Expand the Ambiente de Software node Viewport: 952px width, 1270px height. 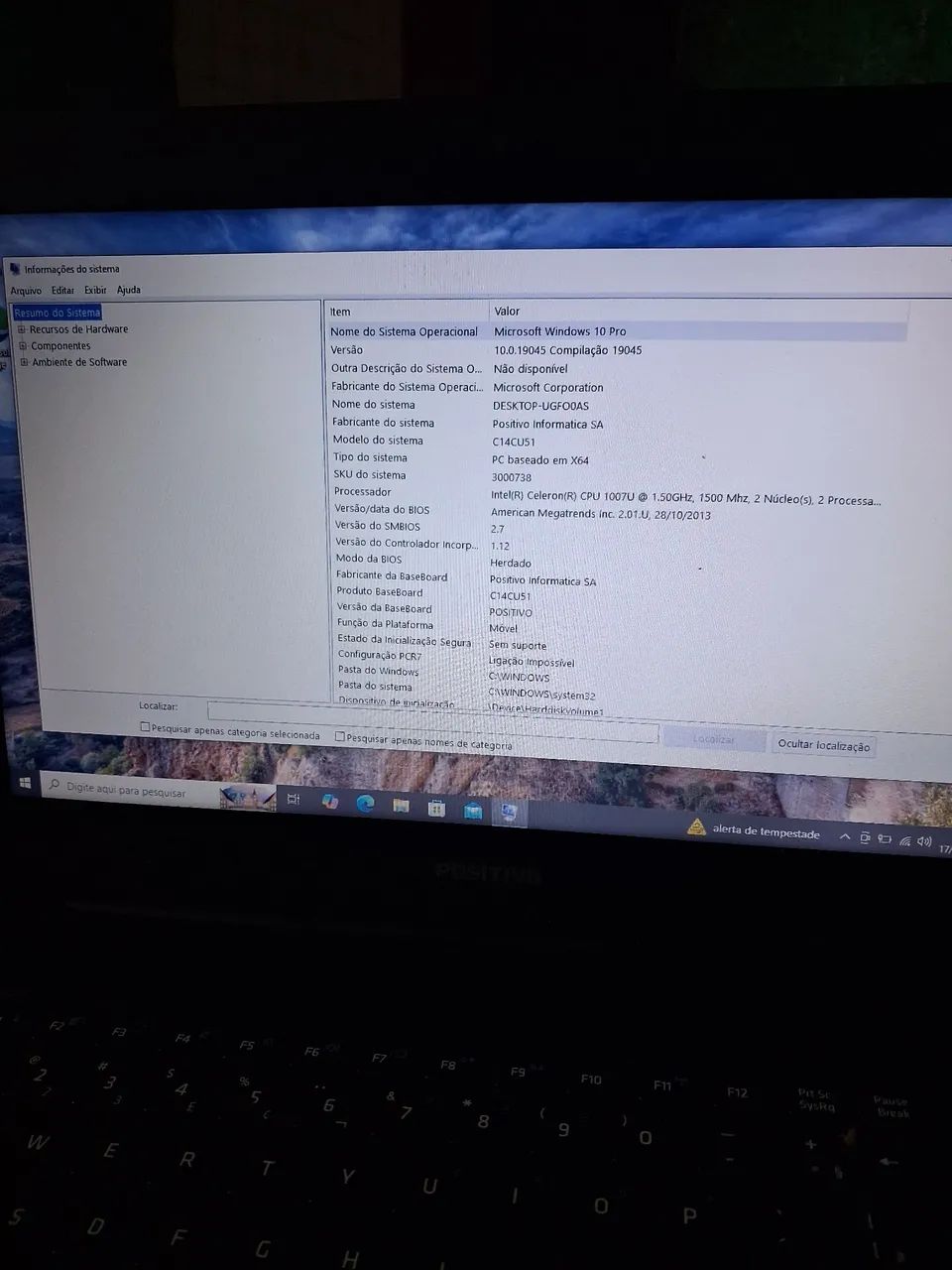[25, 362]
